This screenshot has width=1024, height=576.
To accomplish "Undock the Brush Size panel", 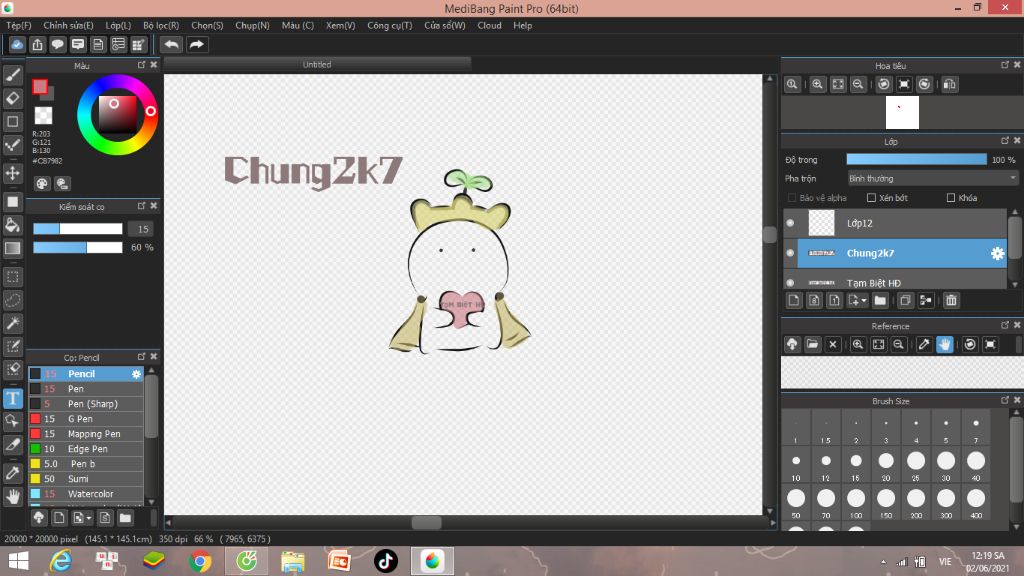I will 1004,400.
